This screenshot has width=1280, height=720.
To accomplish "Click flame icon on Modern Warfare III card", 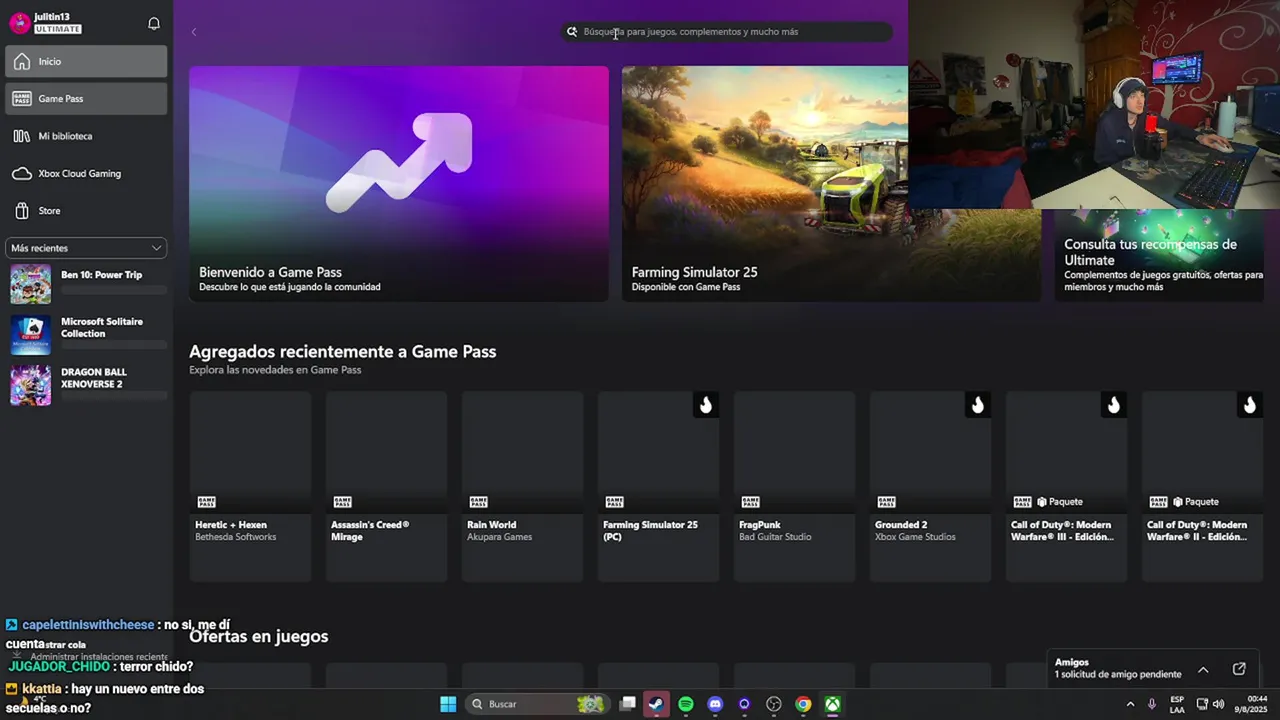I will 1114,404.
